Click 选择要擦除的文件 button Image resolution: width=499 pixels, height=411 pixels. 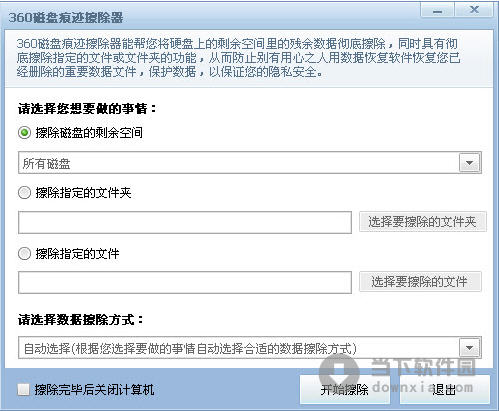(x=420, y=282)
